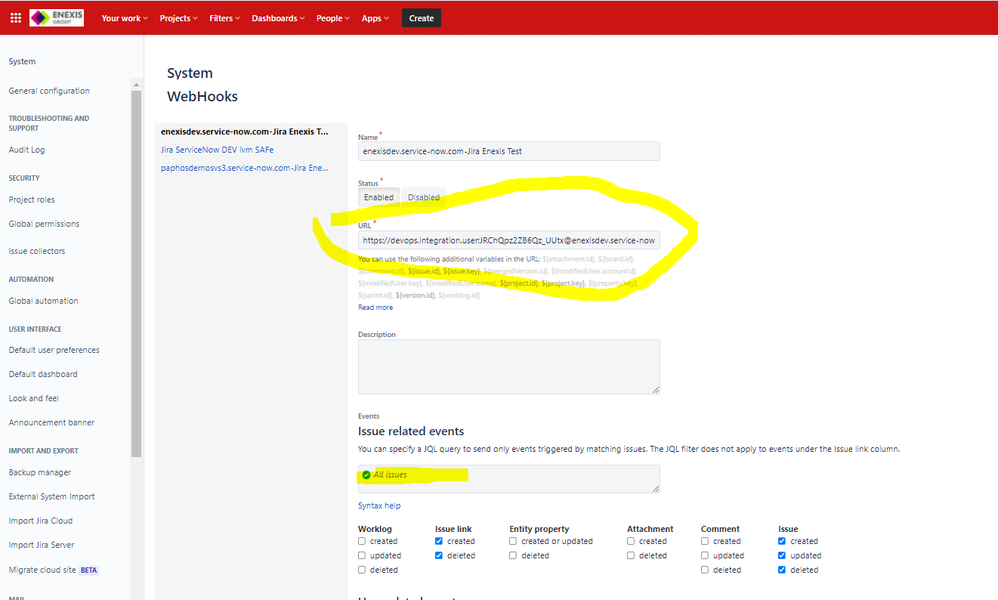This screenshot has width=998, height=600.
Task: Open the app switcher grid icon
Action: point(16,18)
